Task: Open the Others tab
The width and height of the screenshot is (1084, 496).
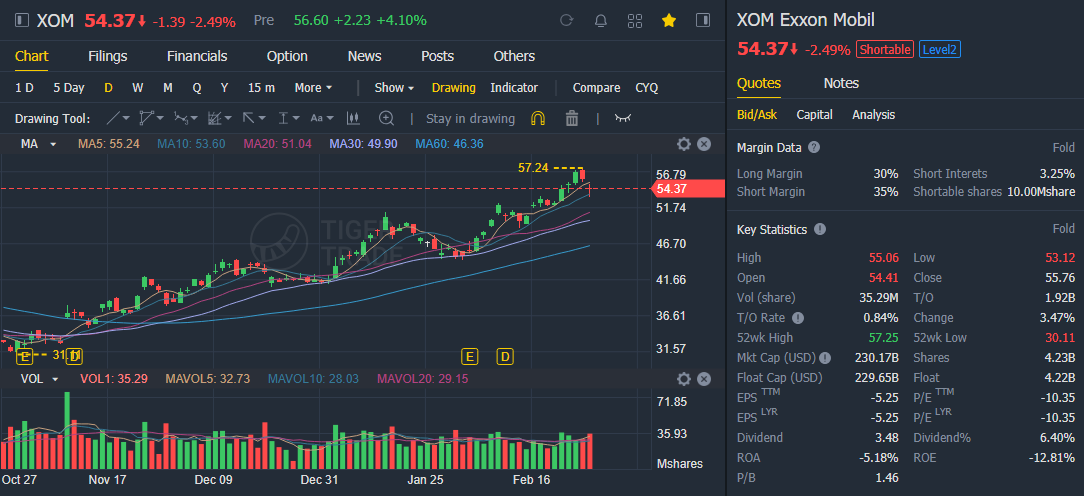Action: click(514, 56)
